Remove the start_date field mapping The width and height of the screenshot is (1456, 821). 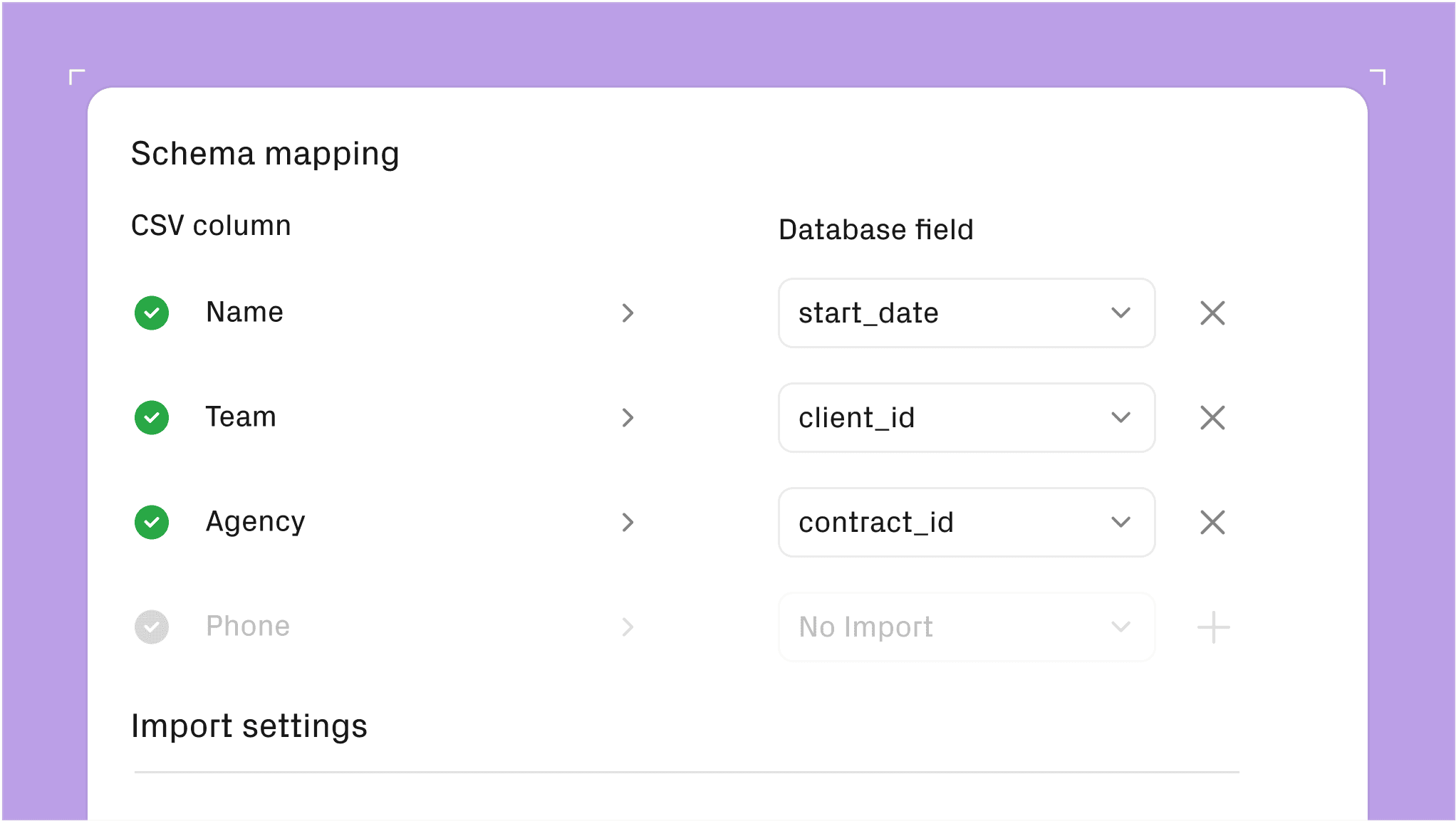1212,313
